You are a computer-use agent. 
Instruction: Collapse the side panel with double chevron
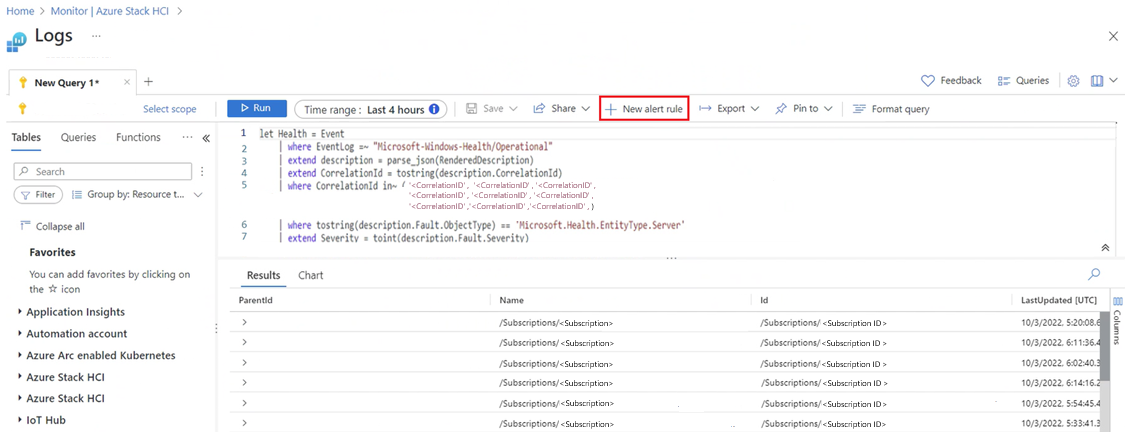click(x=206, y=138)
